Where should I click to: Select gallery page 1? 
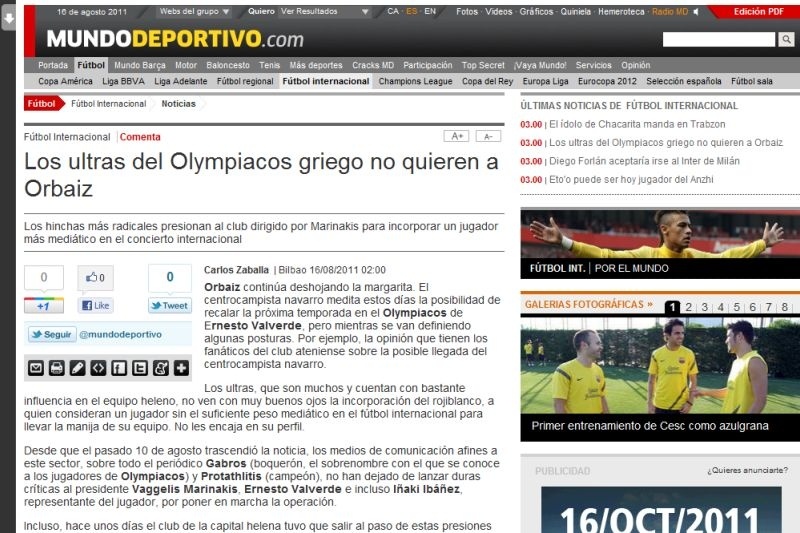click(x=672, y=307)
